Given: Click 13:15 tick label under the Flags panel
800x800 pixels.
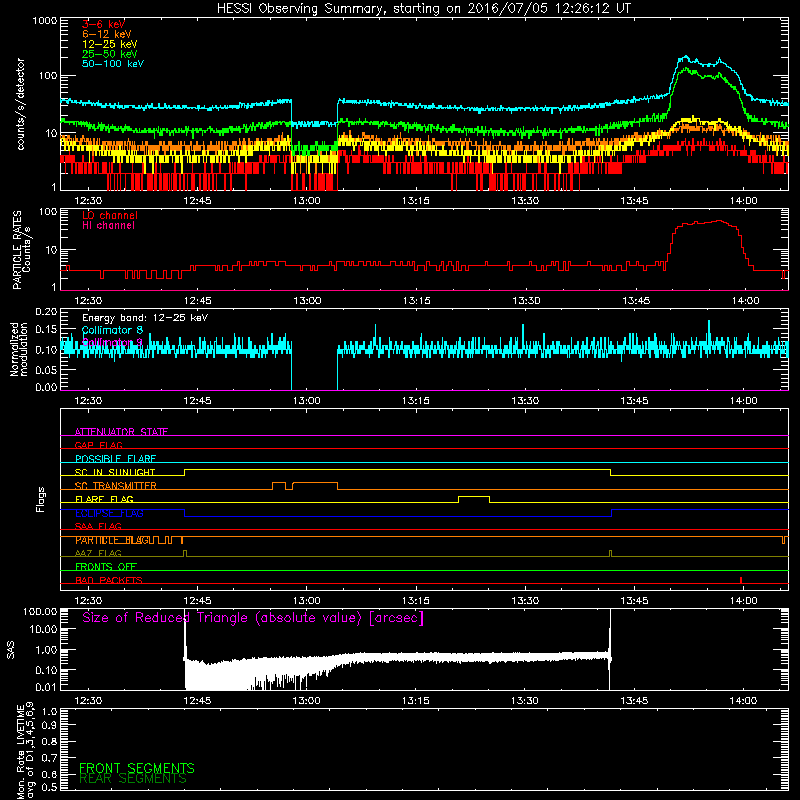Looking at the screenshot, I should click(415, 601).
